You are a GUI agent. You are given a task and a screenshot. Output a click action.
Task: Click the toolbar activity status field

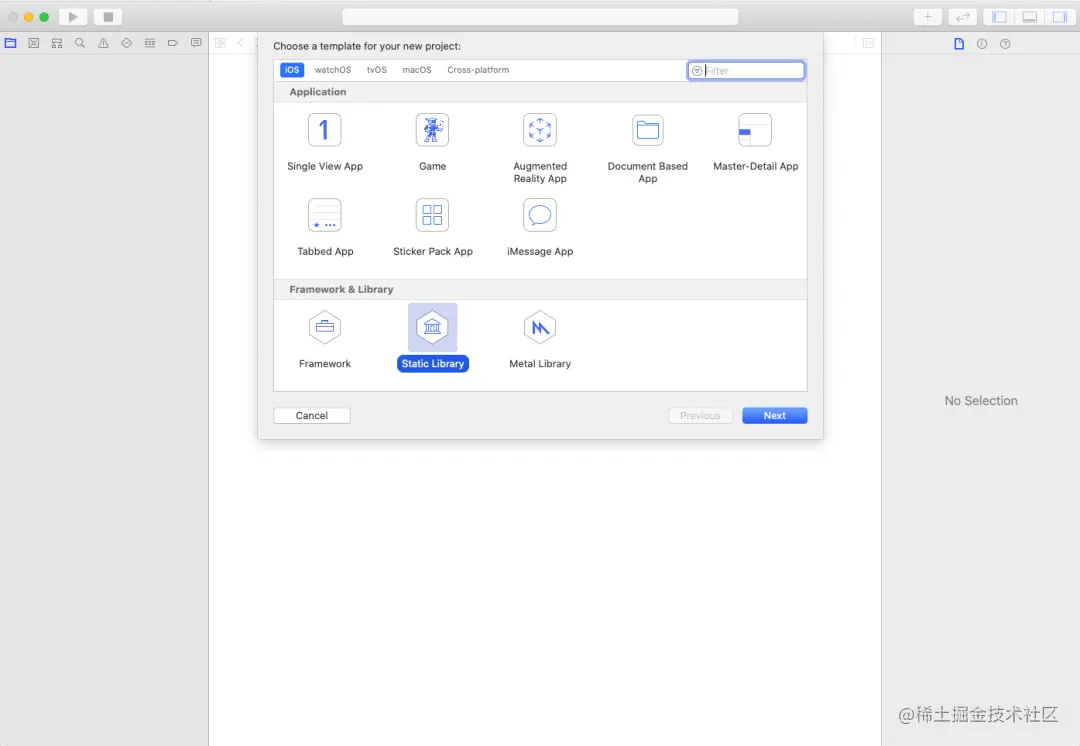pos(540,17)
